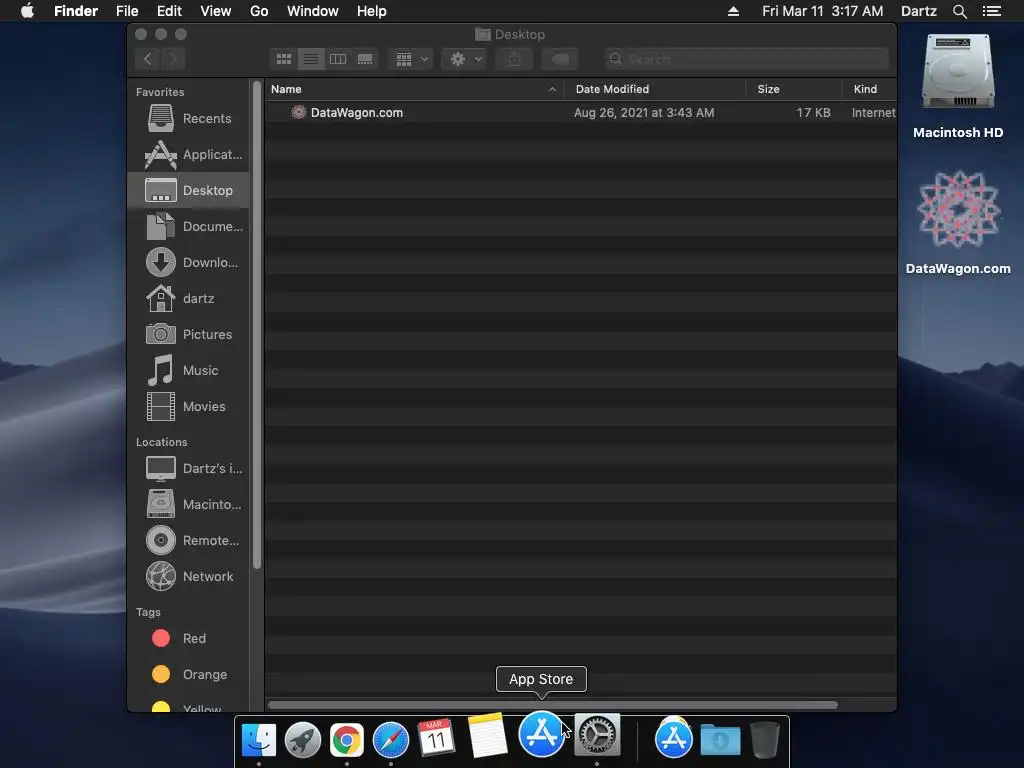
Task: Open Launchpad from the Dock
Action: tap(303, 740)
